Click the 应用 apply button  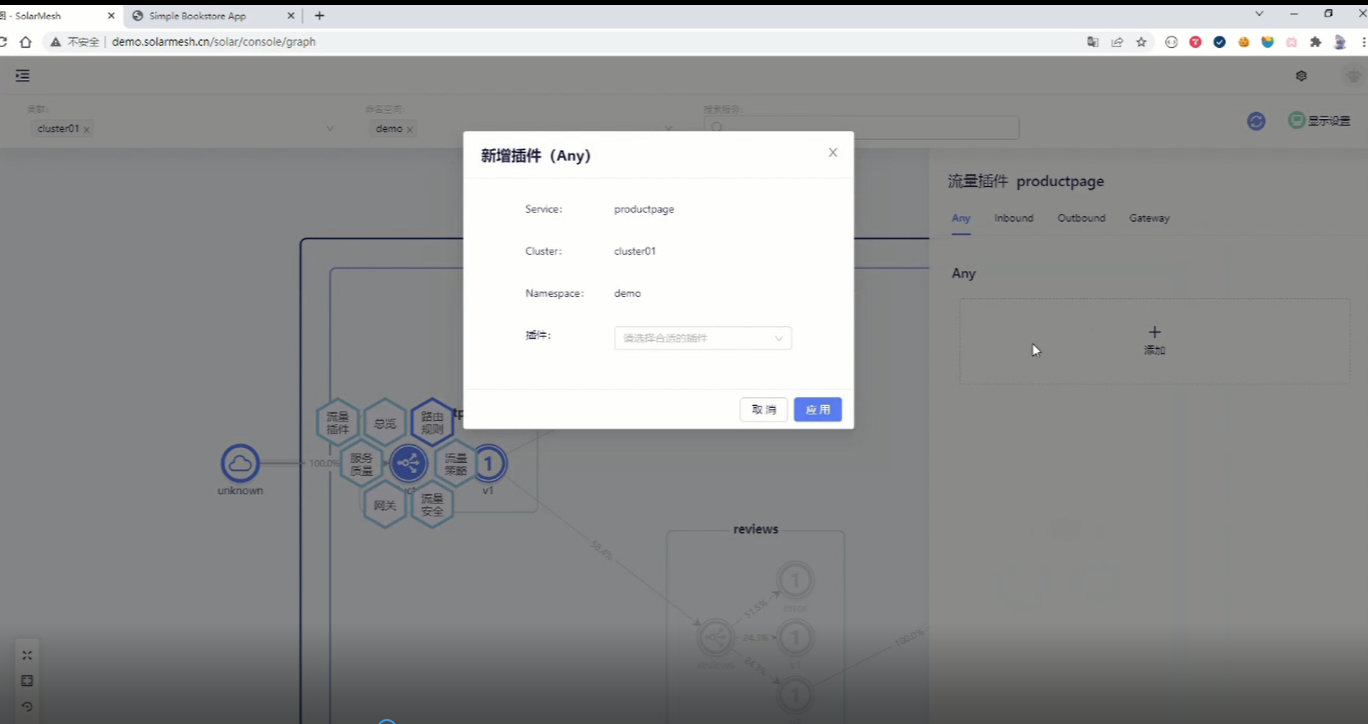pos(817,410)
